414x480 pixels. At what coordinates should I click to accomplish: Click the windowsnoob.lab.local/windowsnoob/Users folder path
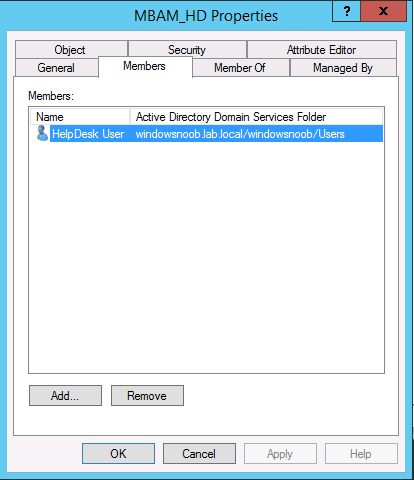(x=240, y=134)
